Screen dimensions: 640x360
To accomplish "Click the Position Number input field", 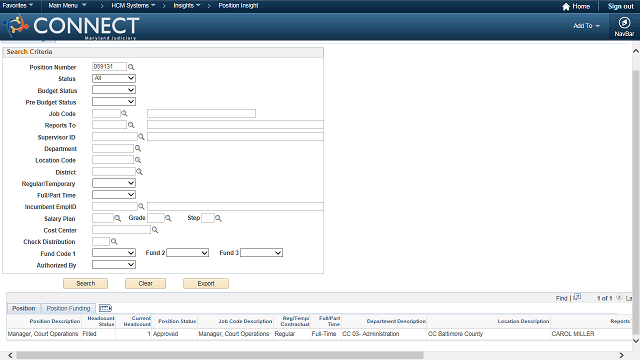I will pos(109,67).
